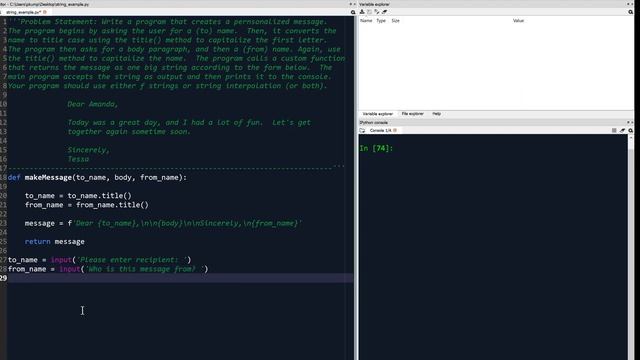The width and height of the screenshot is (640, 360).
Task: Click the 'from_name = from_name.title()' line
Action: (x=87, y=205)
